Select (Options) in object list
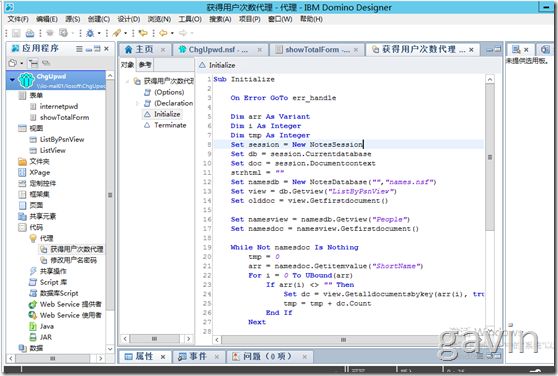558x376 pixels. [x=169, y=92]
